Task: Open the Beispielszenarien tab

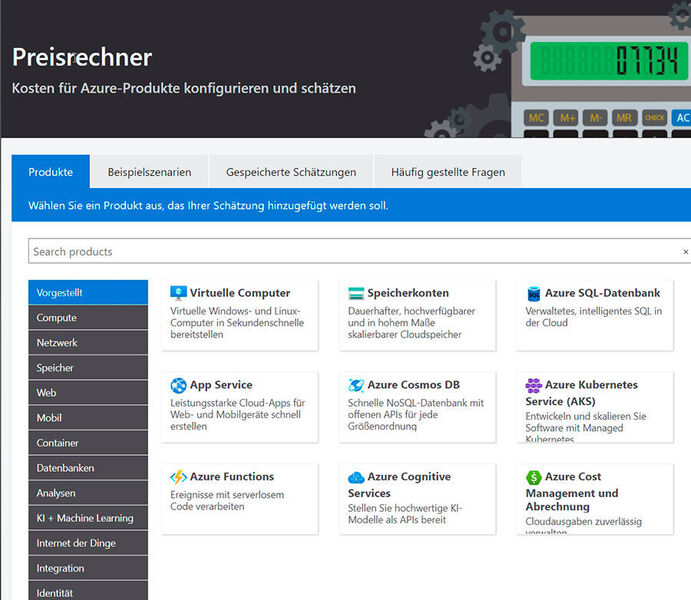Action: tap(149, 172)
